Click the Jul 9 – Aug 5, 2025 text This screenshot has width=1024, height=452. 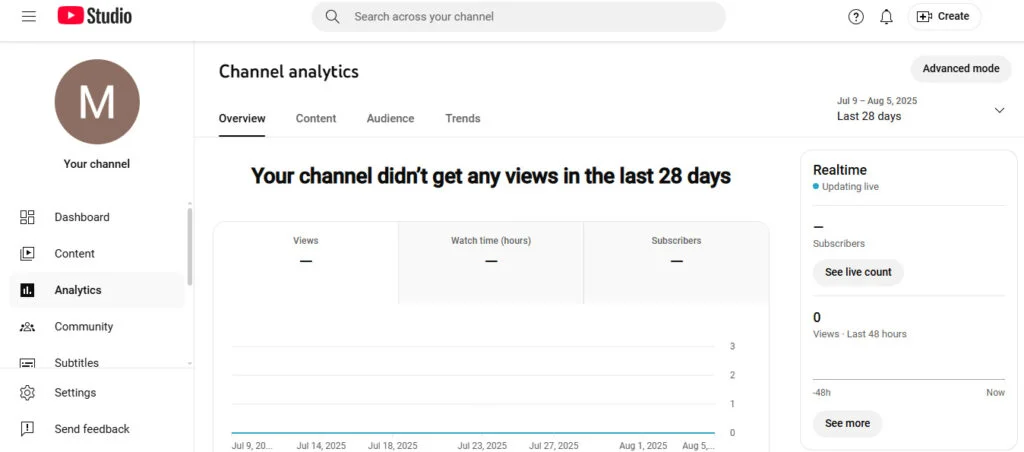[x=877, y=101]
